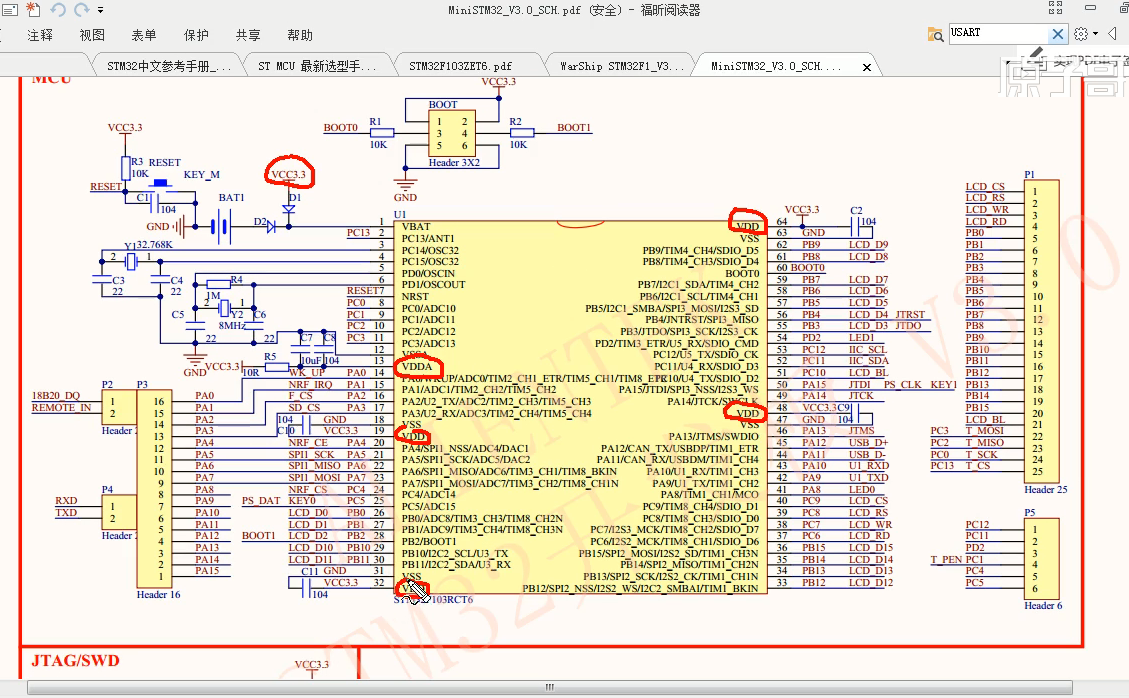Click the 'SPI1_MOSI' net label
The width and height of the screenshot is (1129, 698).
[315, 478]
